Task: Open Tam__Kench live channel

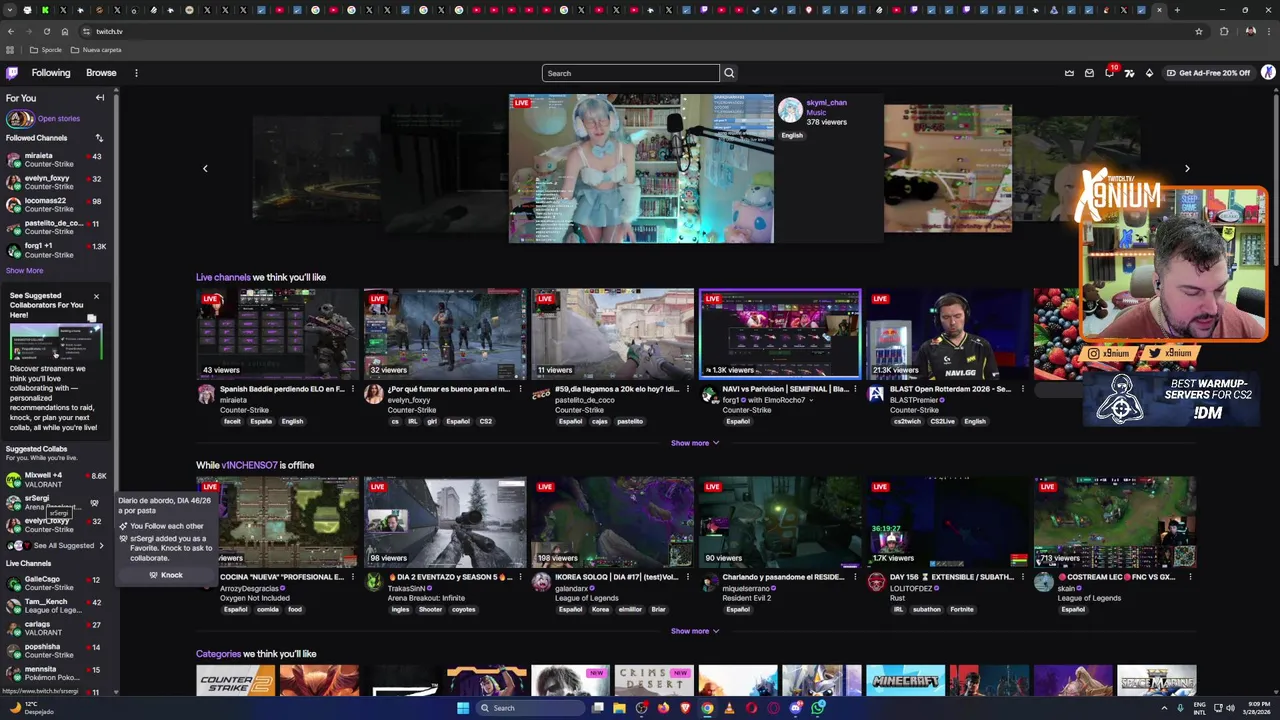Action: coord(56,606)
